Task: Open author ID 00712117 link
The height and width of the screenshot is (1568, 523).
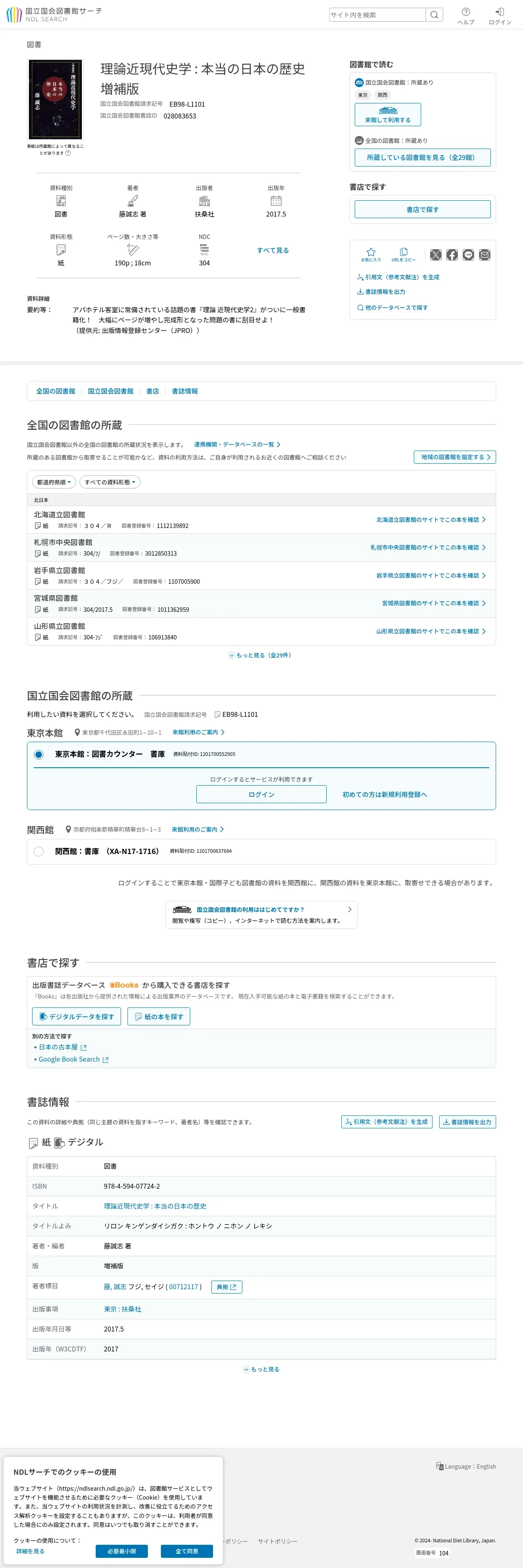Action: 183,1287
